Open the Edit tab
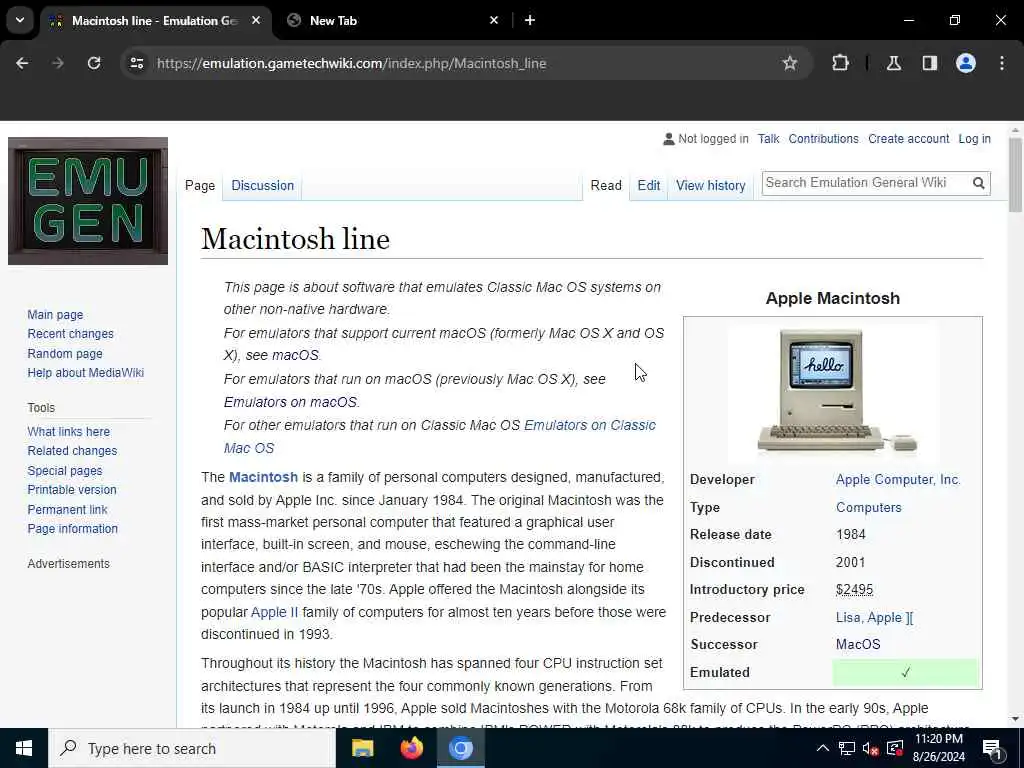 (x=648, y=185)
